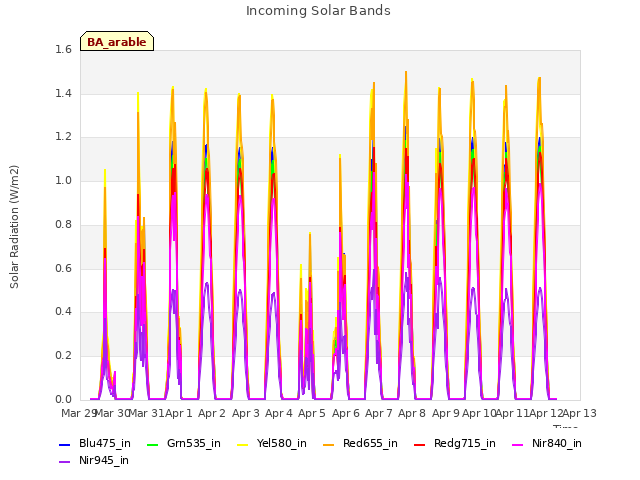The height and width of the screenshot is (480, 640).
Task: Click the Apr 2 date tick label
Action: 212,413
